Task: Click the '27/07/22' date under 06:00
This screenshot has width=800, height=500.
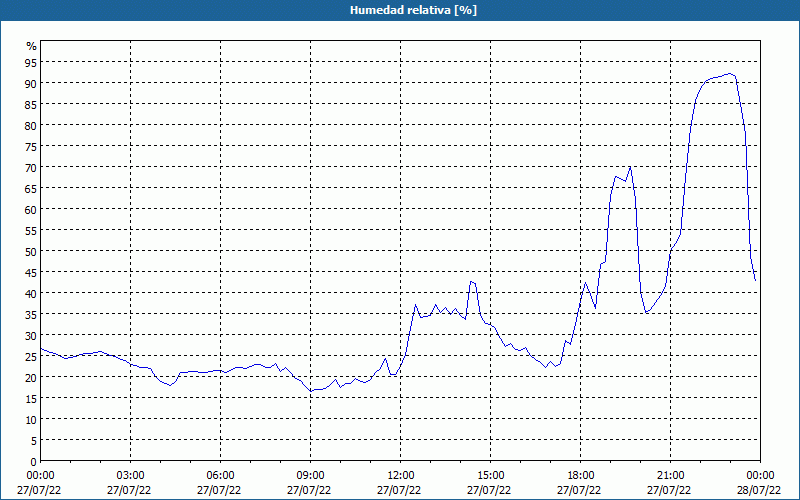Action: pyautogui.click(x=219, y=490)
